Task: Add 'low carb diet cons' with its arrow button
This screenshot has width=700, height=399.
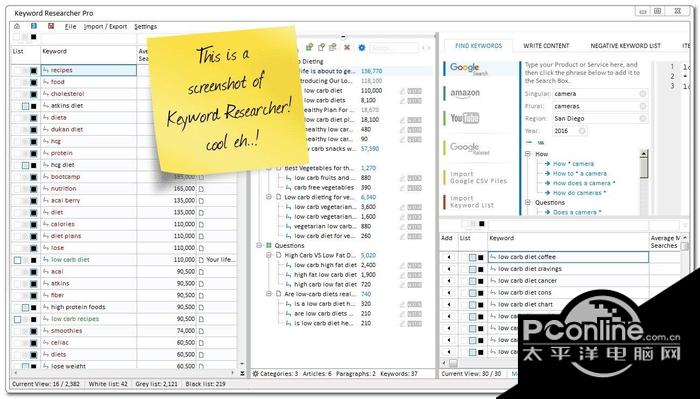Action: click(449, 293)
